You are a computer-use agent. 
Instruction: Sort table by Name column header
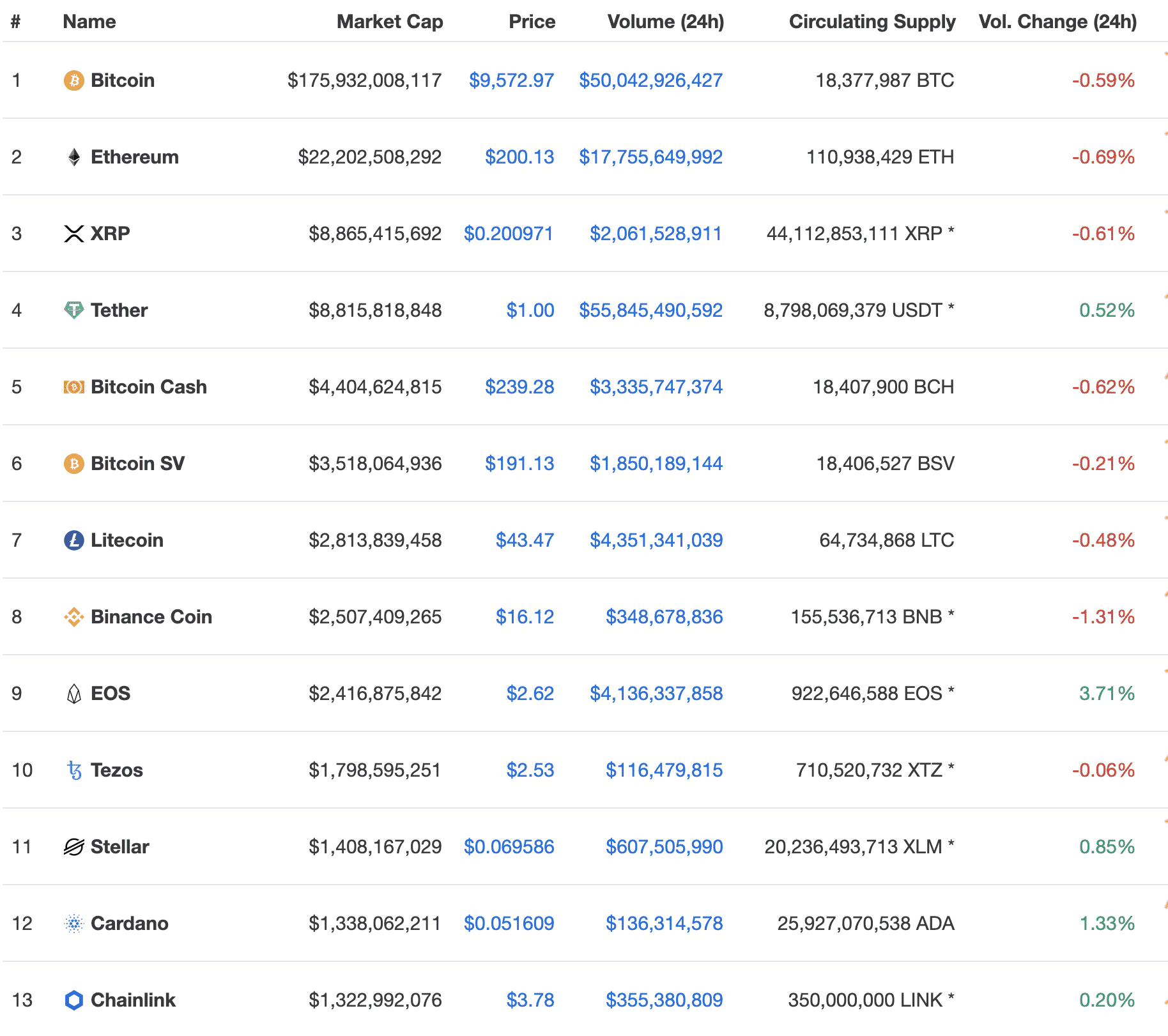89,22
